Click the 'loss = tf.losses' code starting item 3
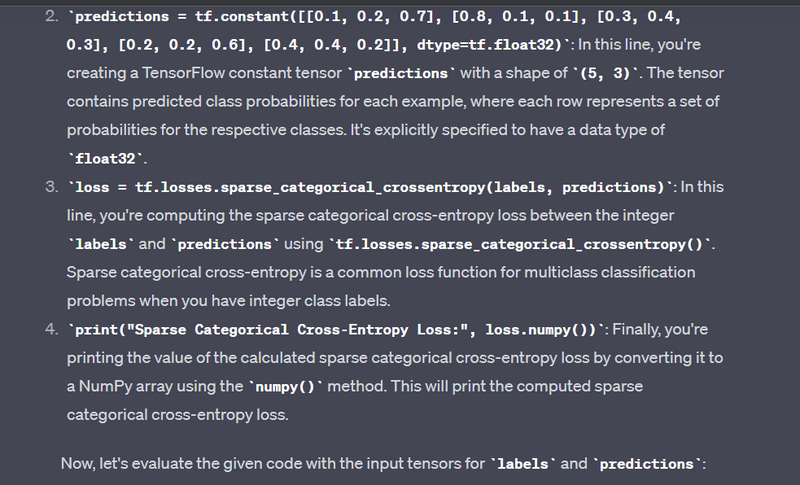This screenshot has height=485, width=800. (x=145, y=187)
